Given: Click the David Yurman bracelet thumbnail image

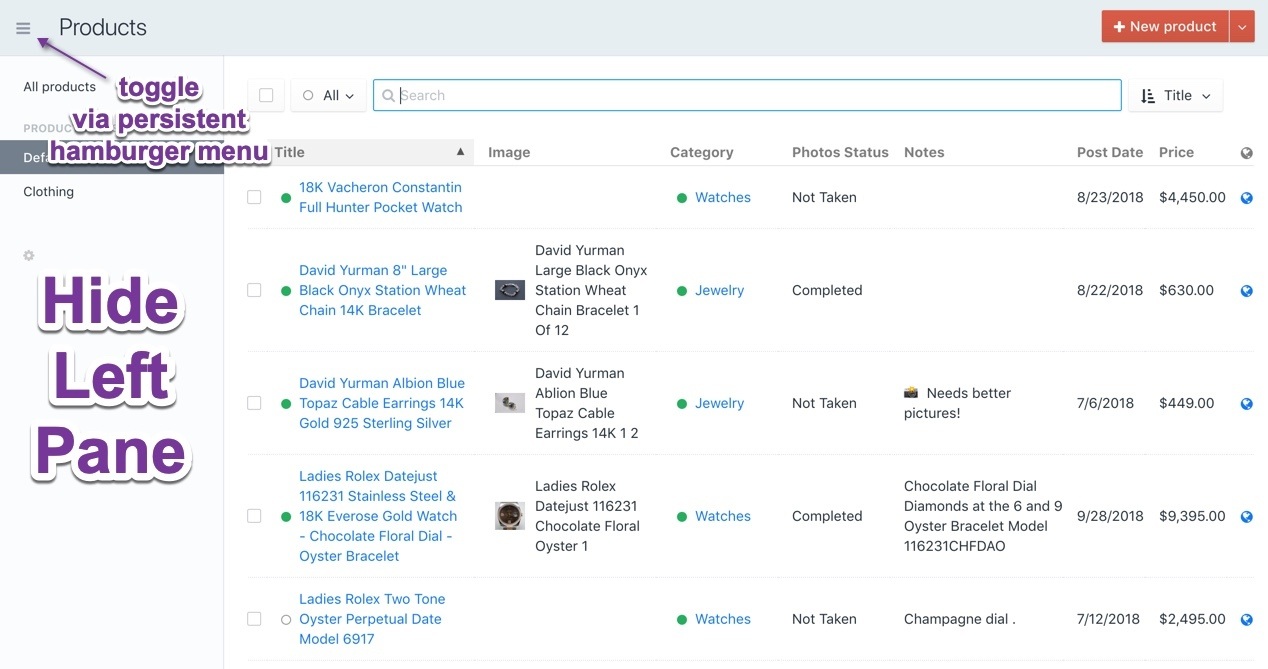Looking at the screenshot, I should click(x=510, y=290).
